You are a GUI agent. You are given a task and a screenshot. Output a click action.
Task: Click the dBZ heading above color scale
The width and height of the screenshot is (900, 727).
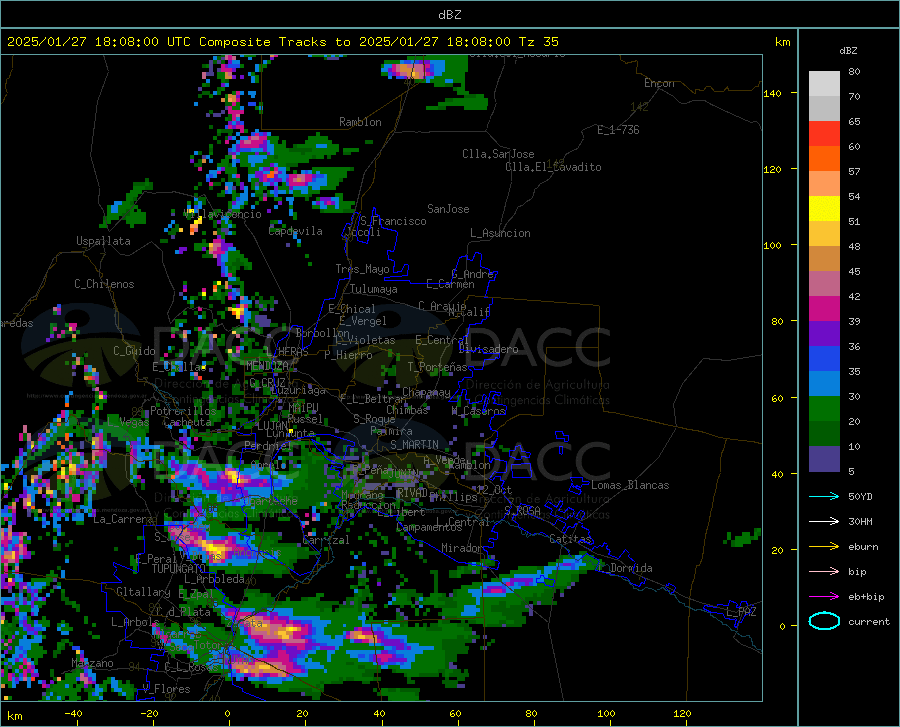click(848, 50)
